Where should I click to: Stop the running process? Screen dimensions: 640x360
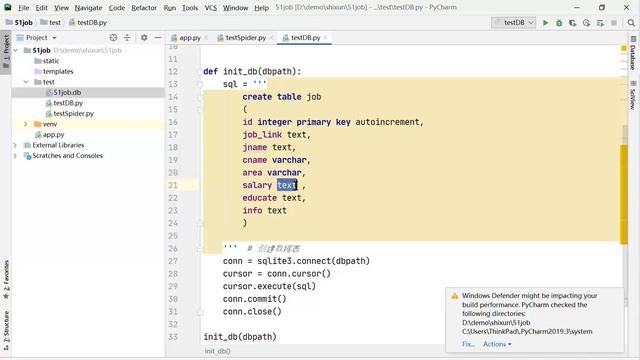(614, 23)
